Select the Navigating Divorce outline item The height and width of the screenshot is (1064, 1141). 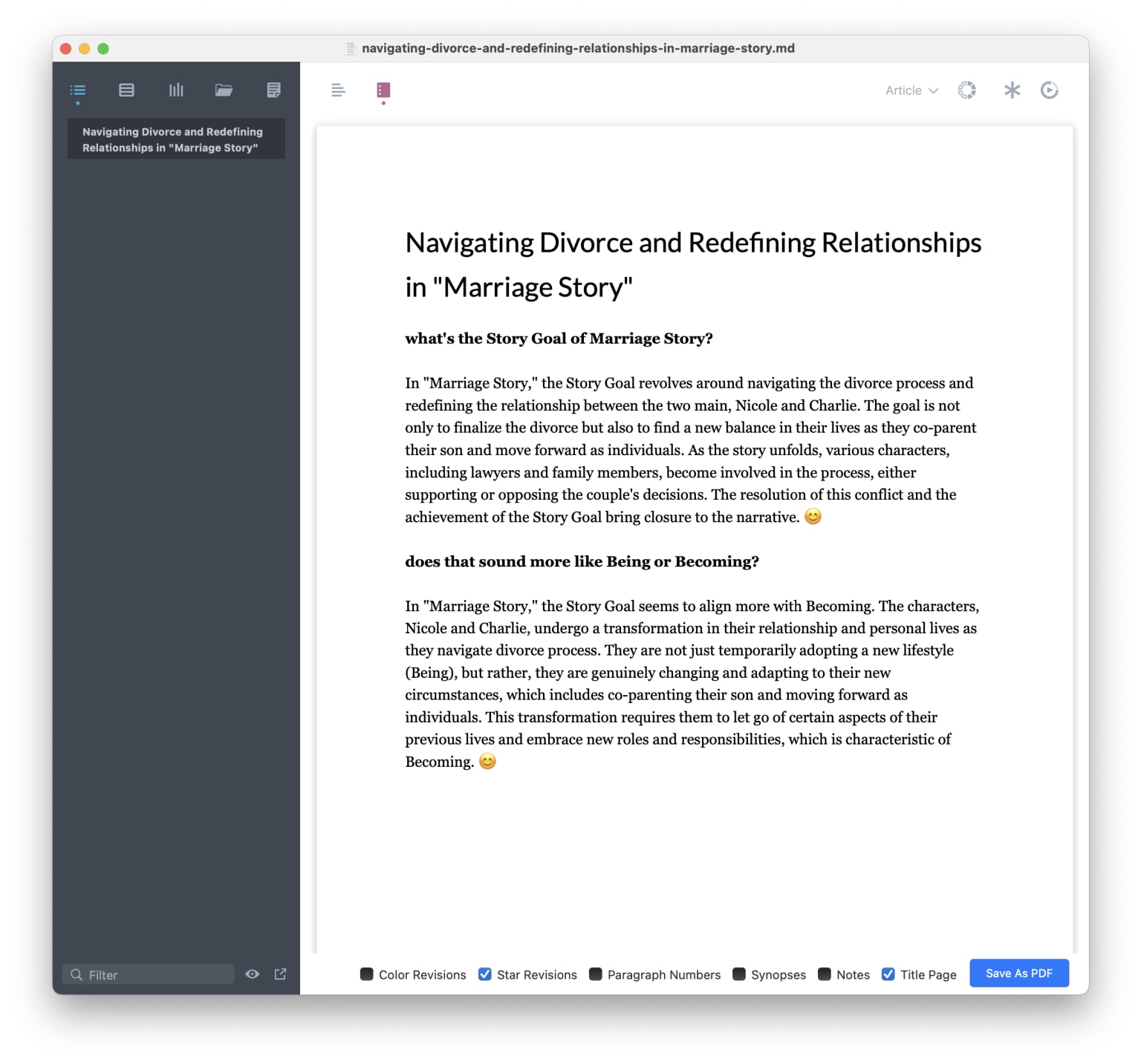[176, 140]
